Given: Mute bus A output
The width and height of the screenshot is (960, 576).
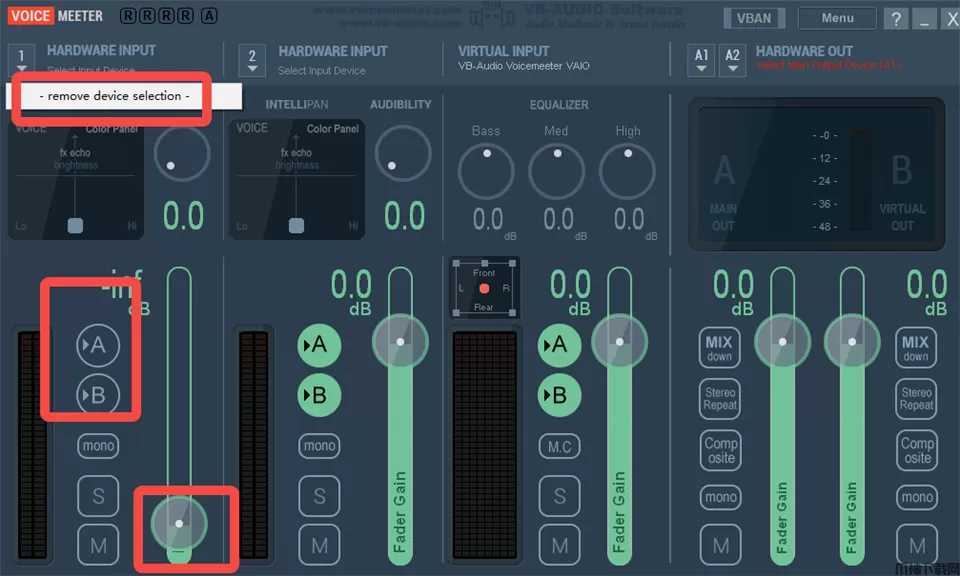Looking at the screenshot, I should click(721, 545).
